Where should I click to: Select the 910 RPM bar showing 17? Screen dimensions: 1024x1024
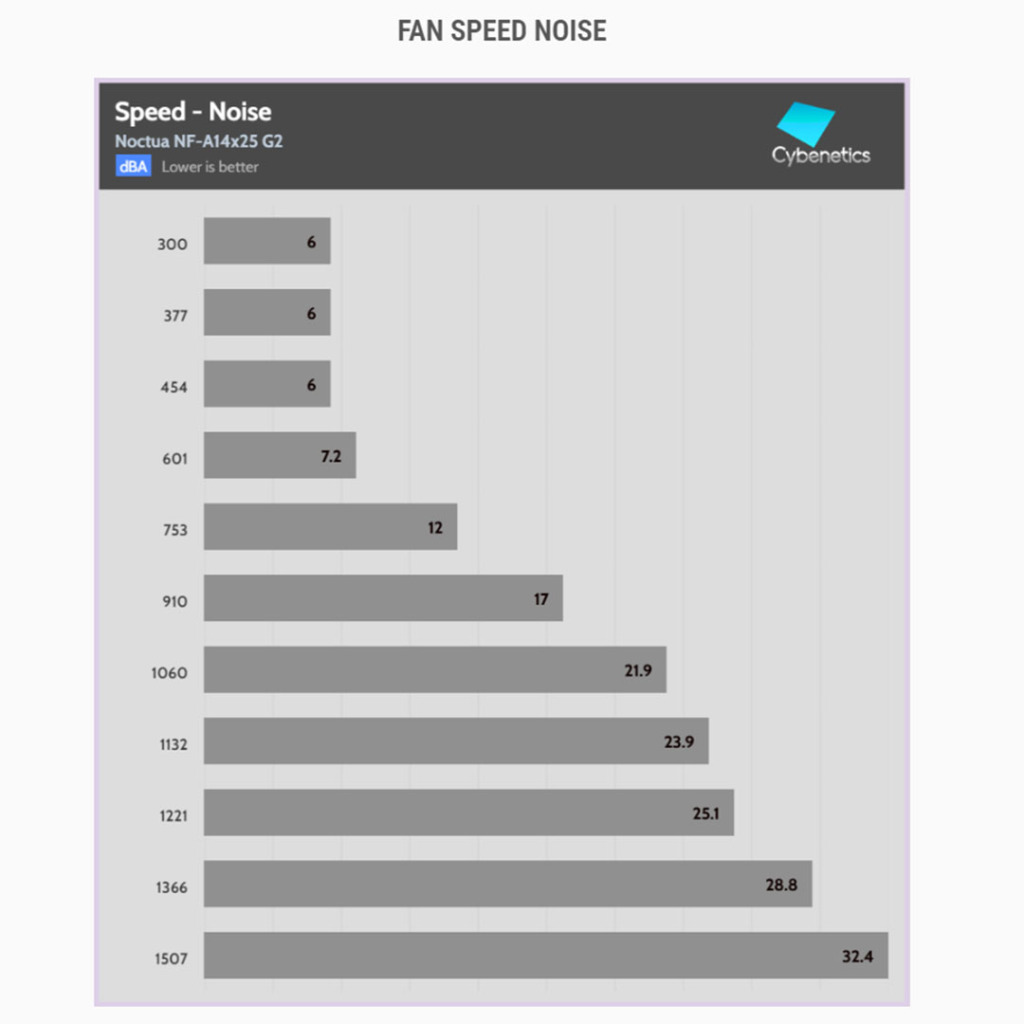(x=383, y=598)
